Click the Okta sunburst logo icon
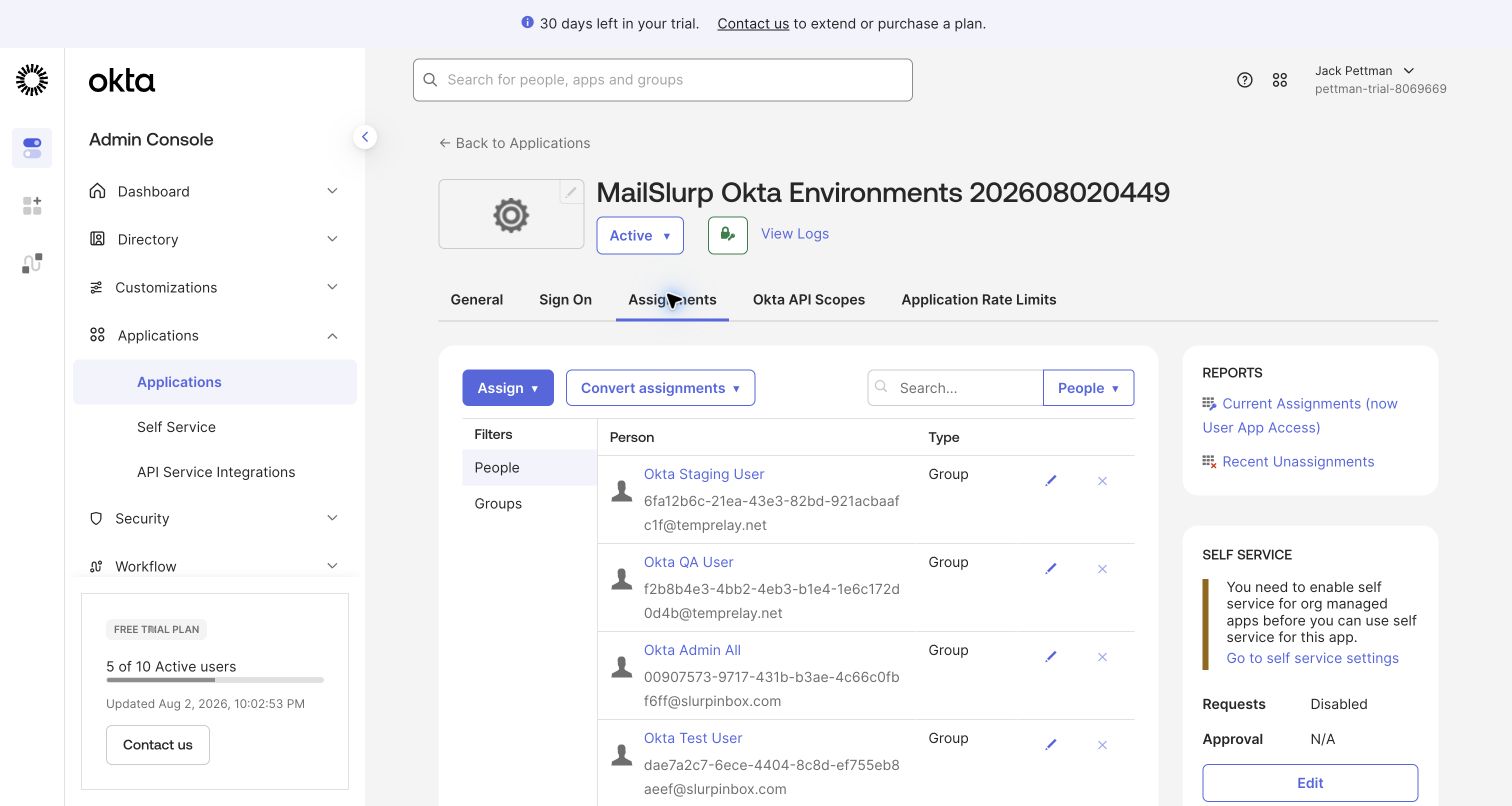 32,80
